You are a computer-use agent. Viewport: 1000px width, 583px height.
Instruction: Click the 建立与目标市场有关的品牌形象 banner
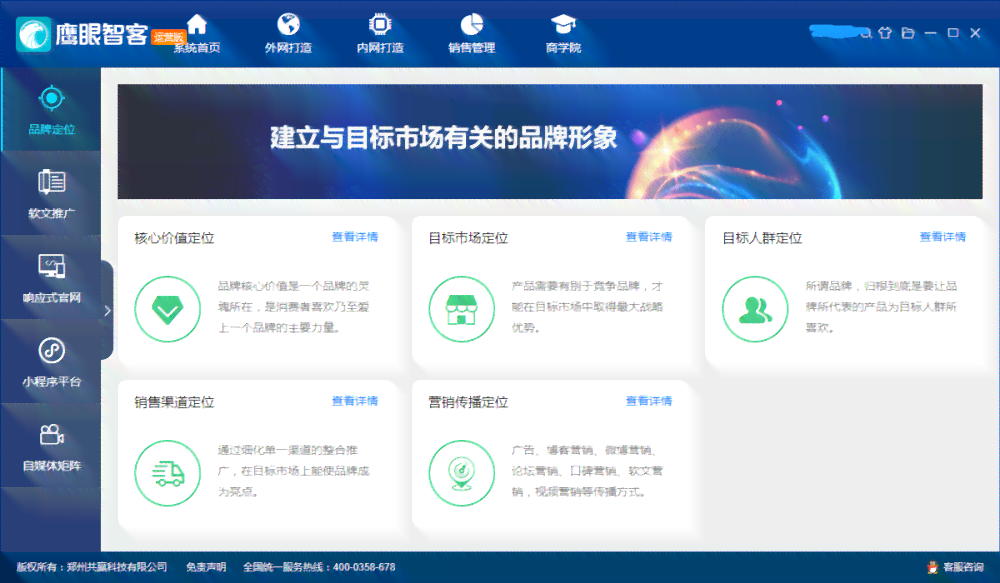pos(550,142)
